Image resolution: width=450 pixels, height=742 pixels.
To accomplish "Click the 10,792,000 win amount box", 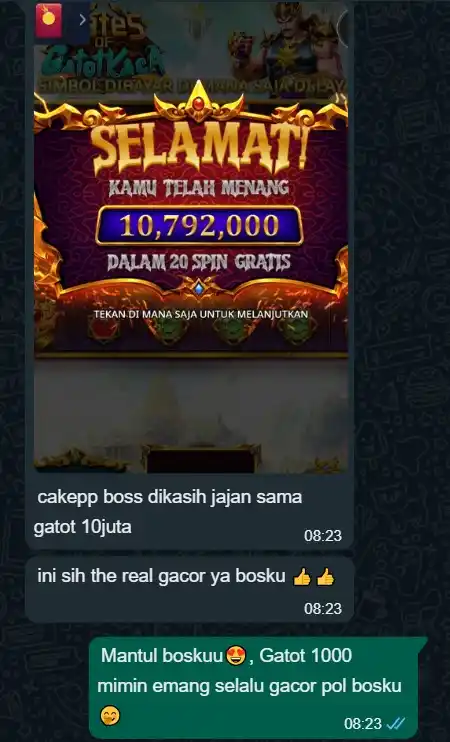I will point(199,225).
